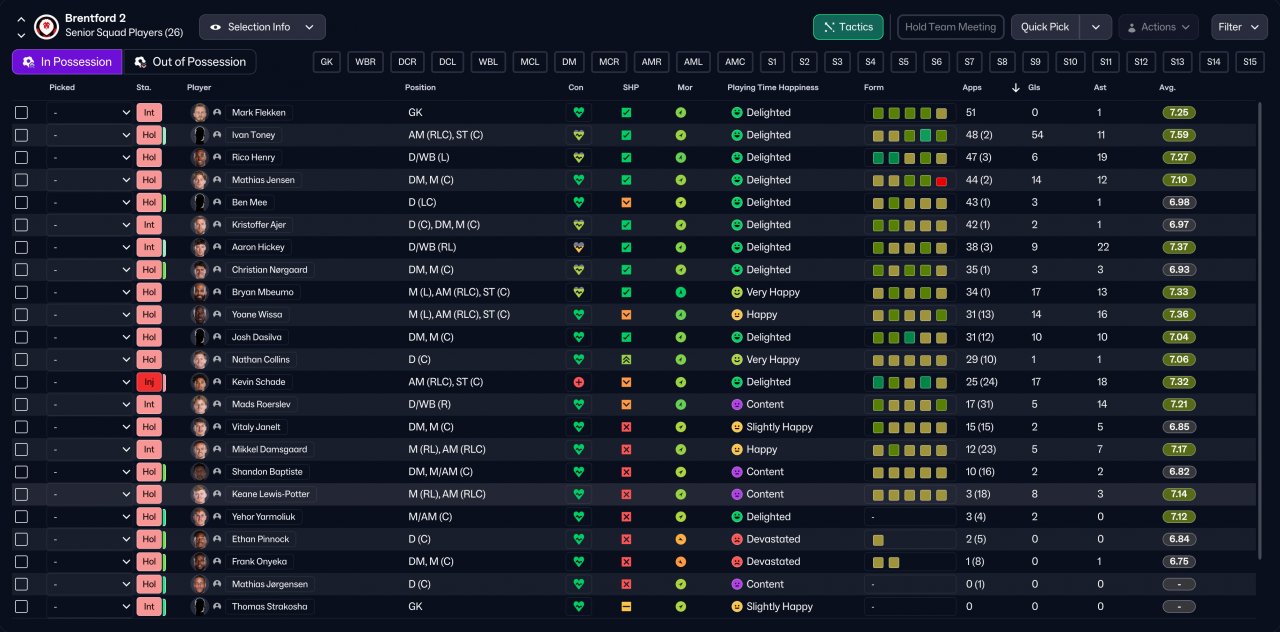Click the Brentford club badge icon
Screen dimensions: 1280x632
(45, 26)
